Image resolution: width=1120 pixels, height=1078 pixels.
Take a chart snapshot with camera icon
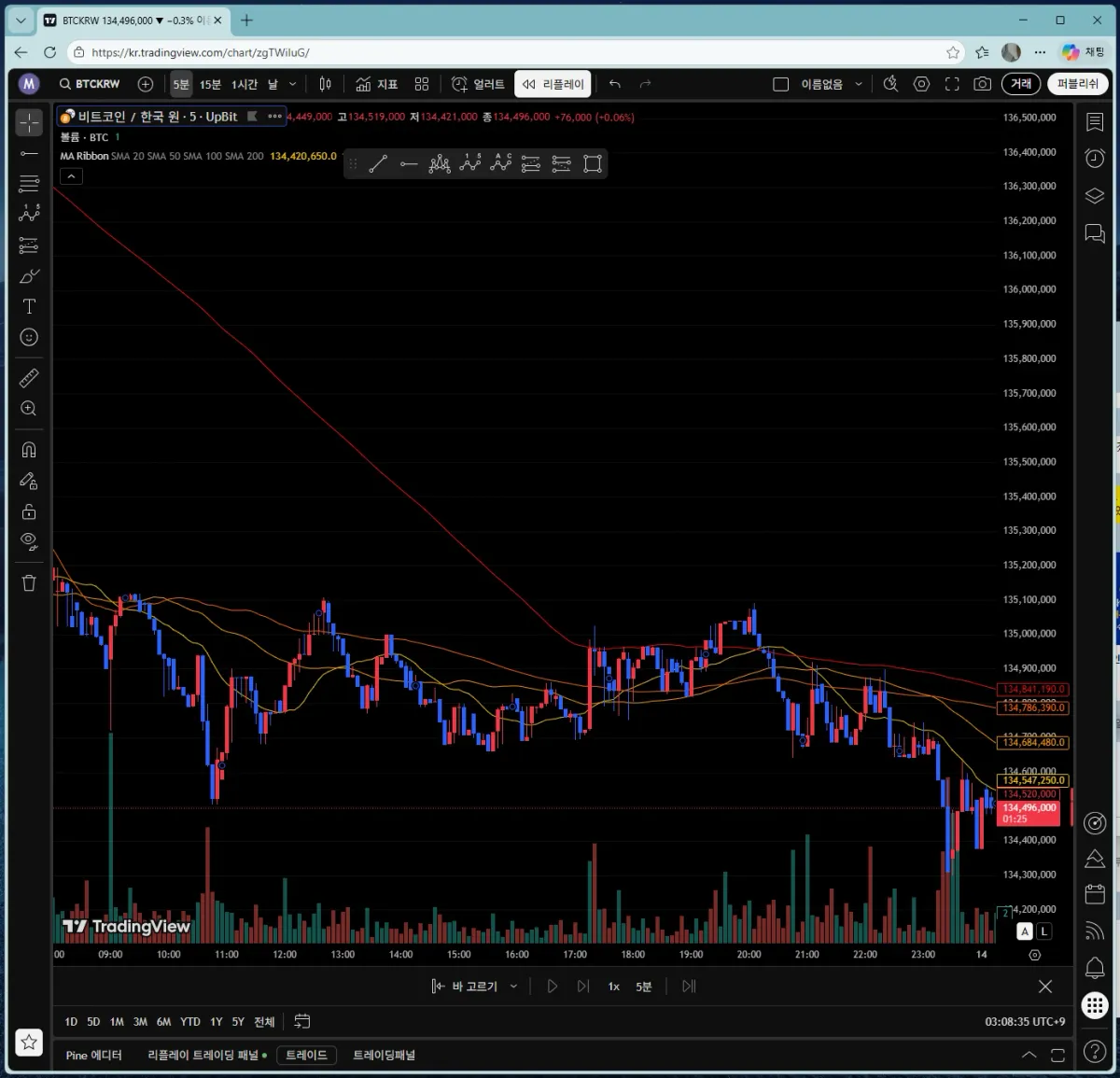[982, 84]
